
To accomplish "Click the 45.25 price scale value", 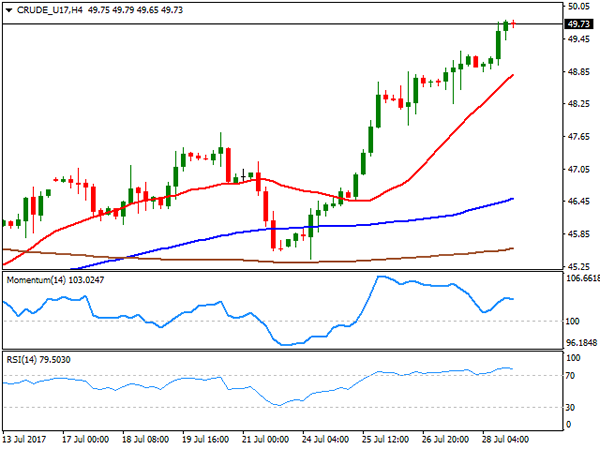I will 579,266.
